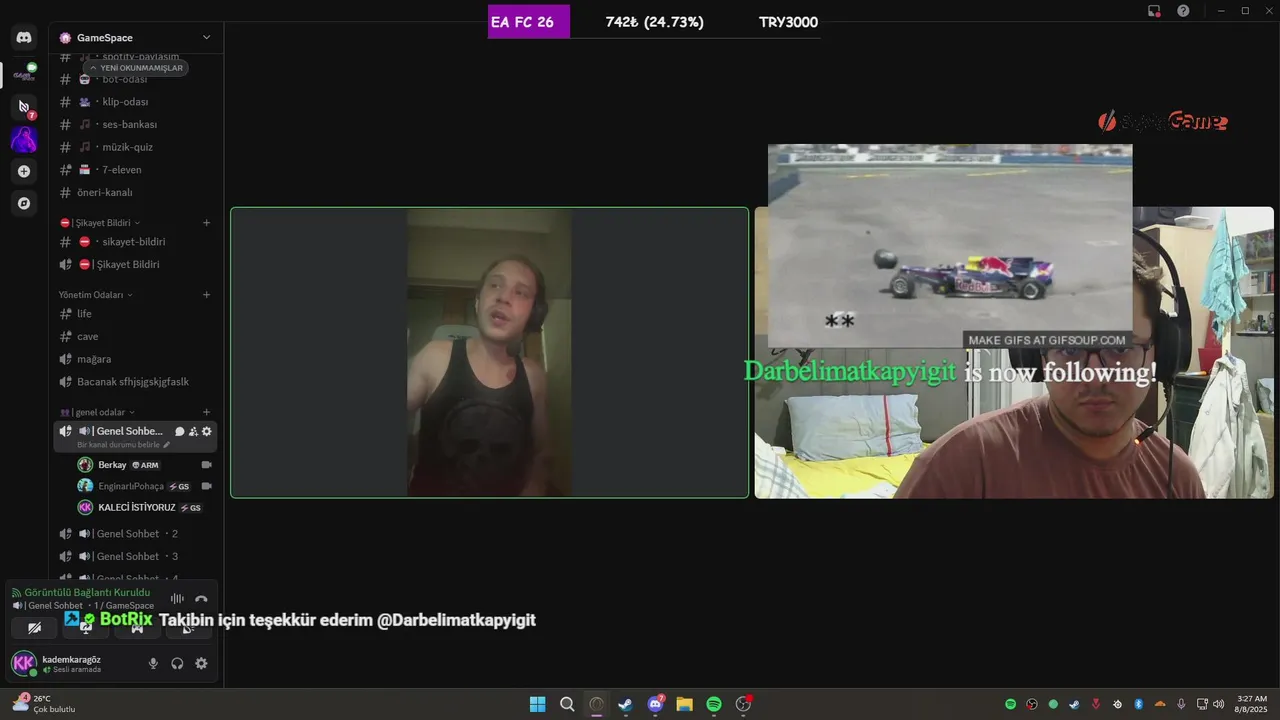Open Discord help question mark icon
The image size is (1280, 720).
click(x=1183, y=10)
